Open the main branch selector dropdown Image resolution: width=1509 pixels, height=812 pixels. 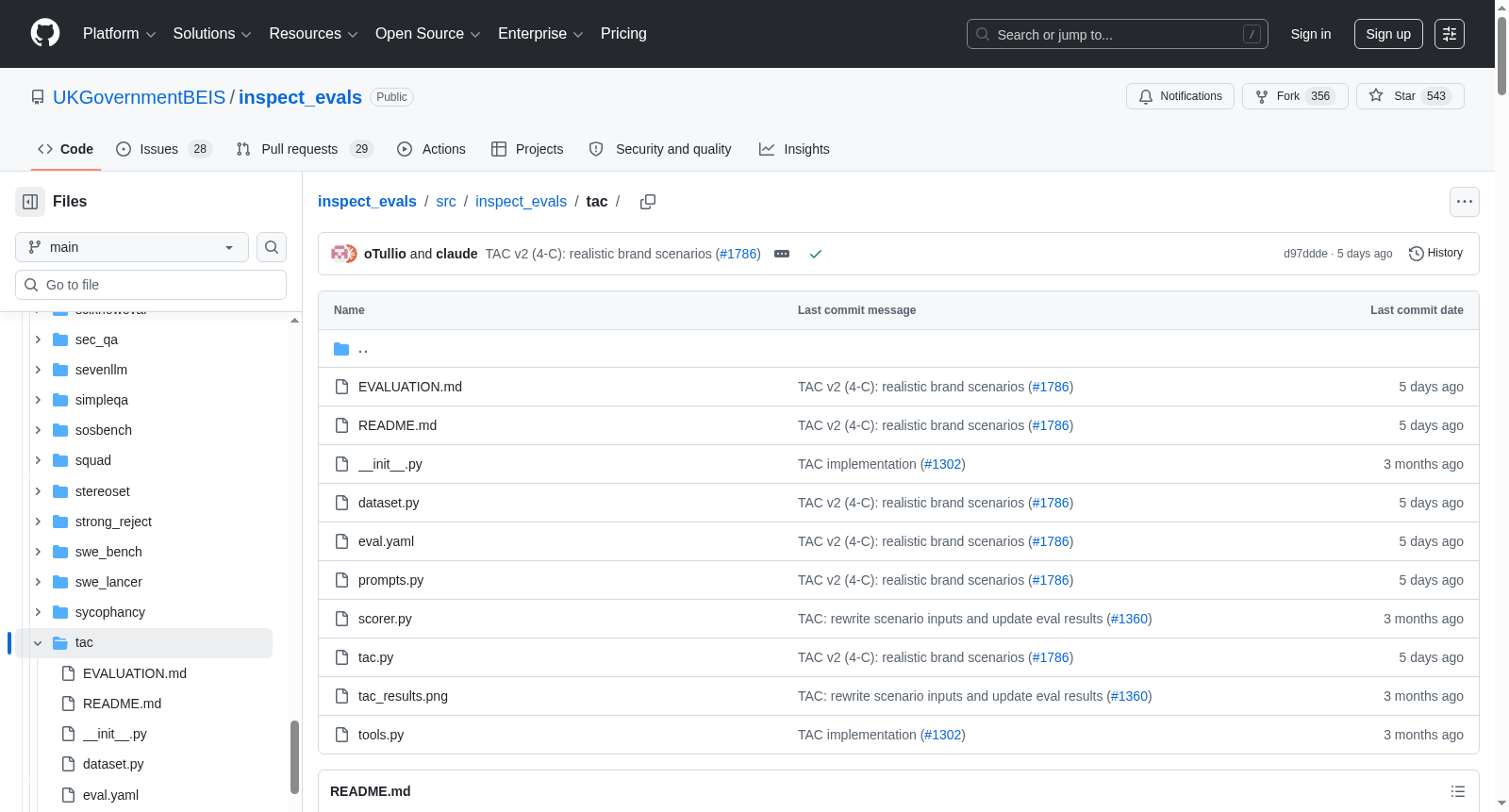click(x=132, y=247)
